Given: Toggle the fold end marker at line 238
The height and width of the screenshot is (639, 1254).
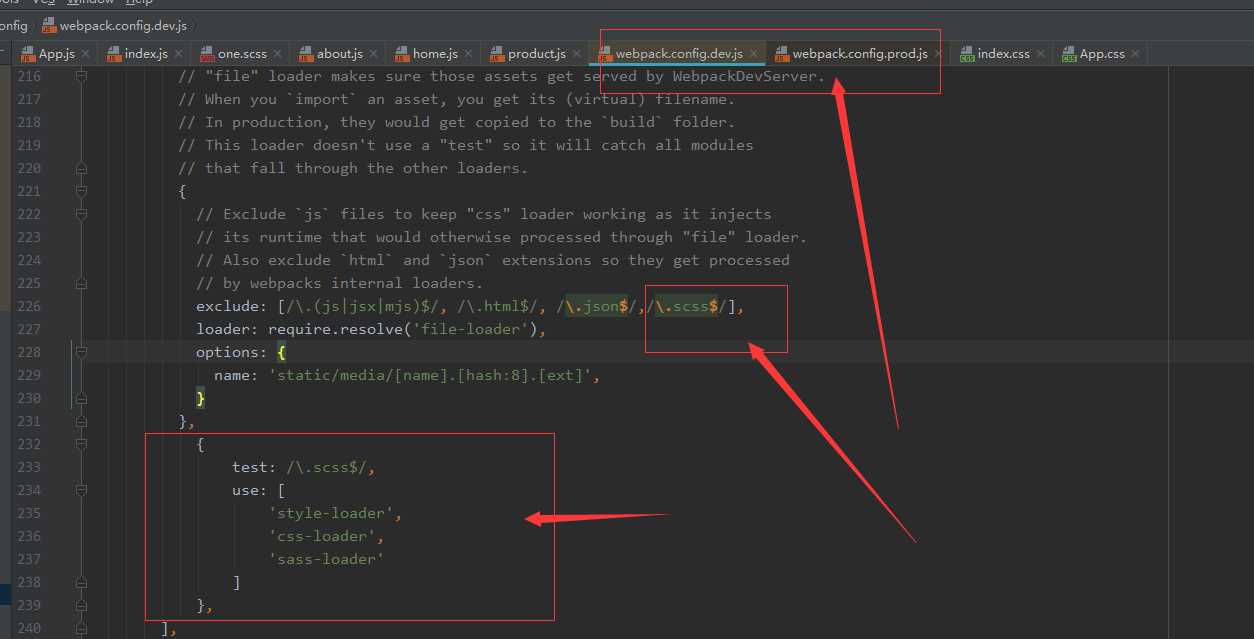Looking at the screenshot, I should click(82, 582).
